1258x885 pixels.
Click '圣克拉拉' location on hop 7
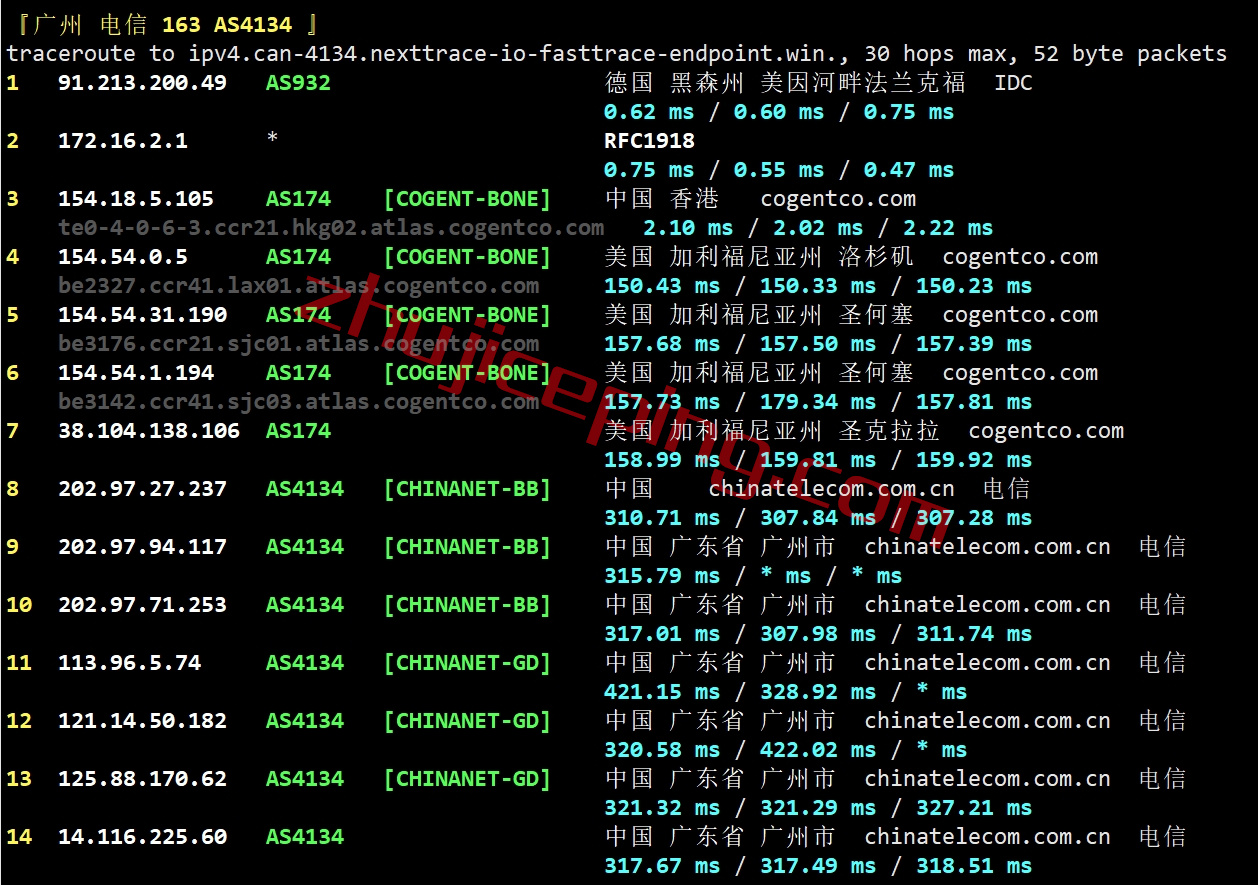(889, 431)
